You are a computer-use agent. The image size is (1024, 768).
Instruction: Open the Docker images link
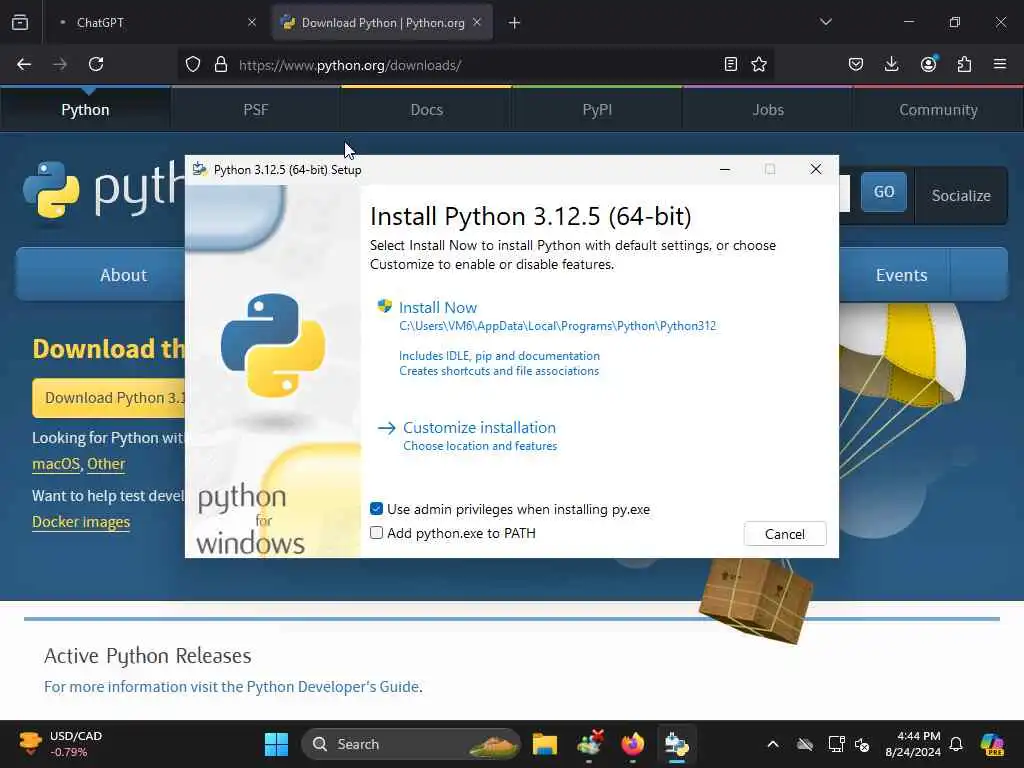pyautogui.click(x=81, y=522)
